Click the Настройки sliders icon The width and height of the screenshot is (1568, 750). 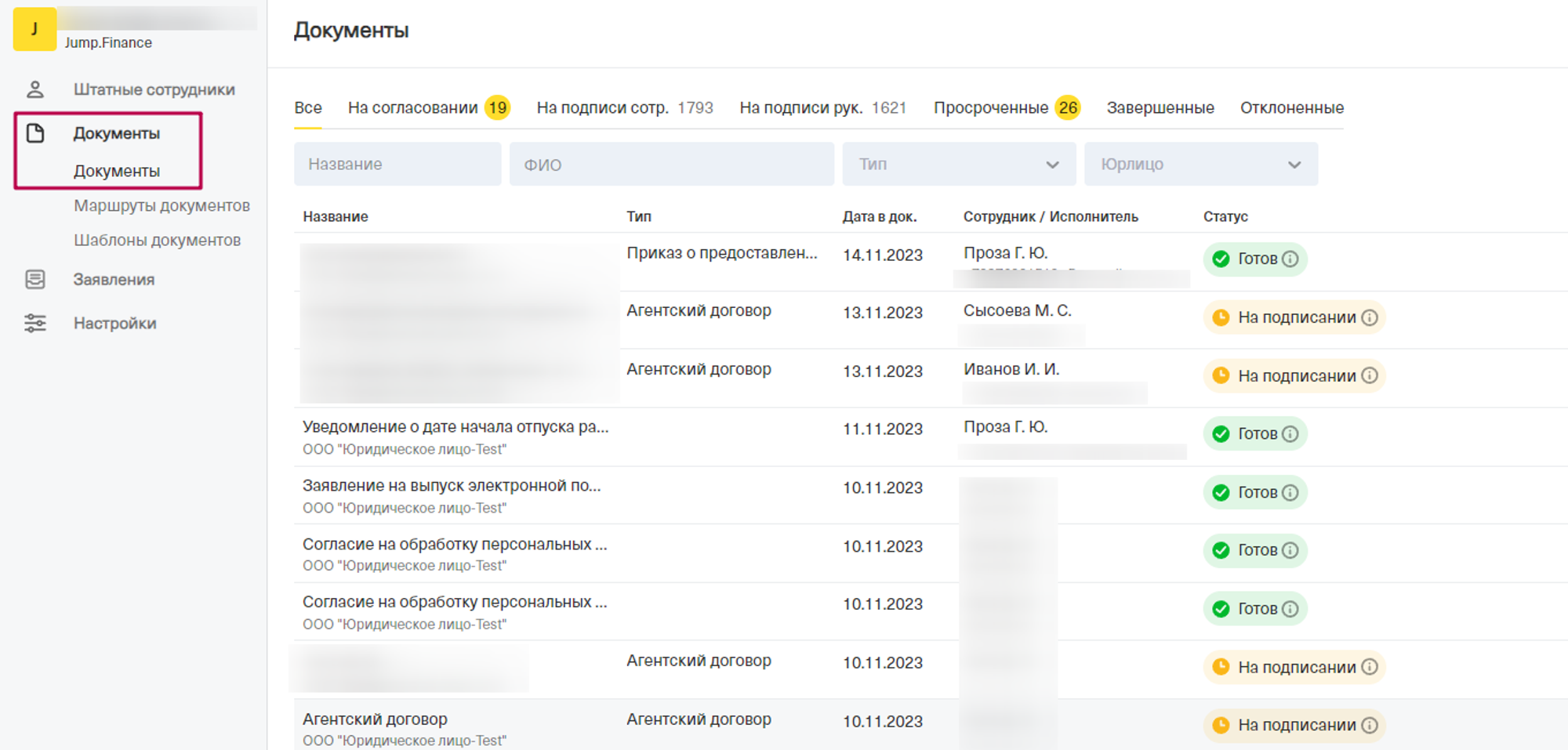pyautogui.click(x=35, y=323)
